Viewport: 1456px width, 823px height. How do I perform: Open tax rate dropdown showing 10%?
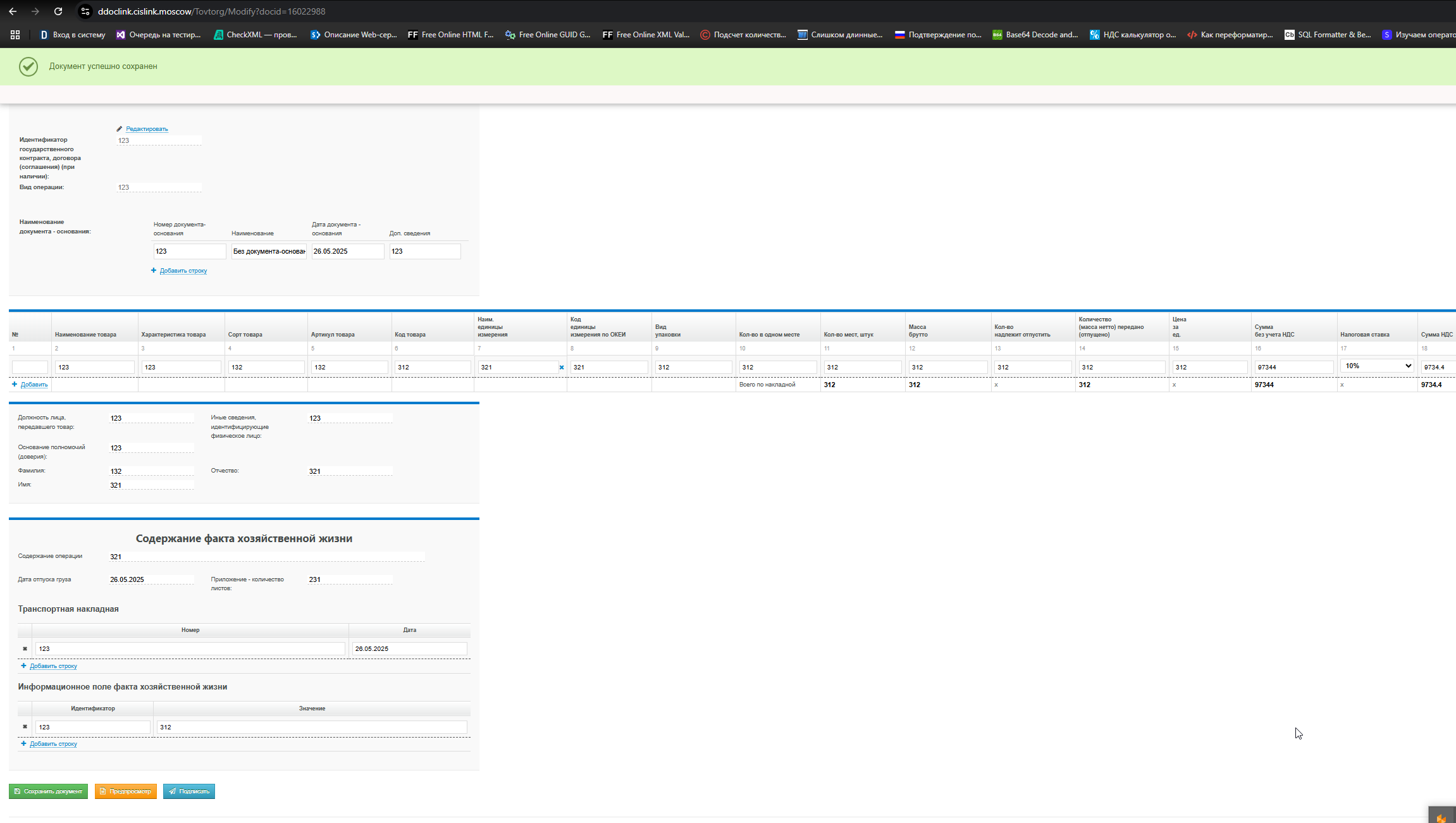pyautogui.click(x=1377, y=366)
